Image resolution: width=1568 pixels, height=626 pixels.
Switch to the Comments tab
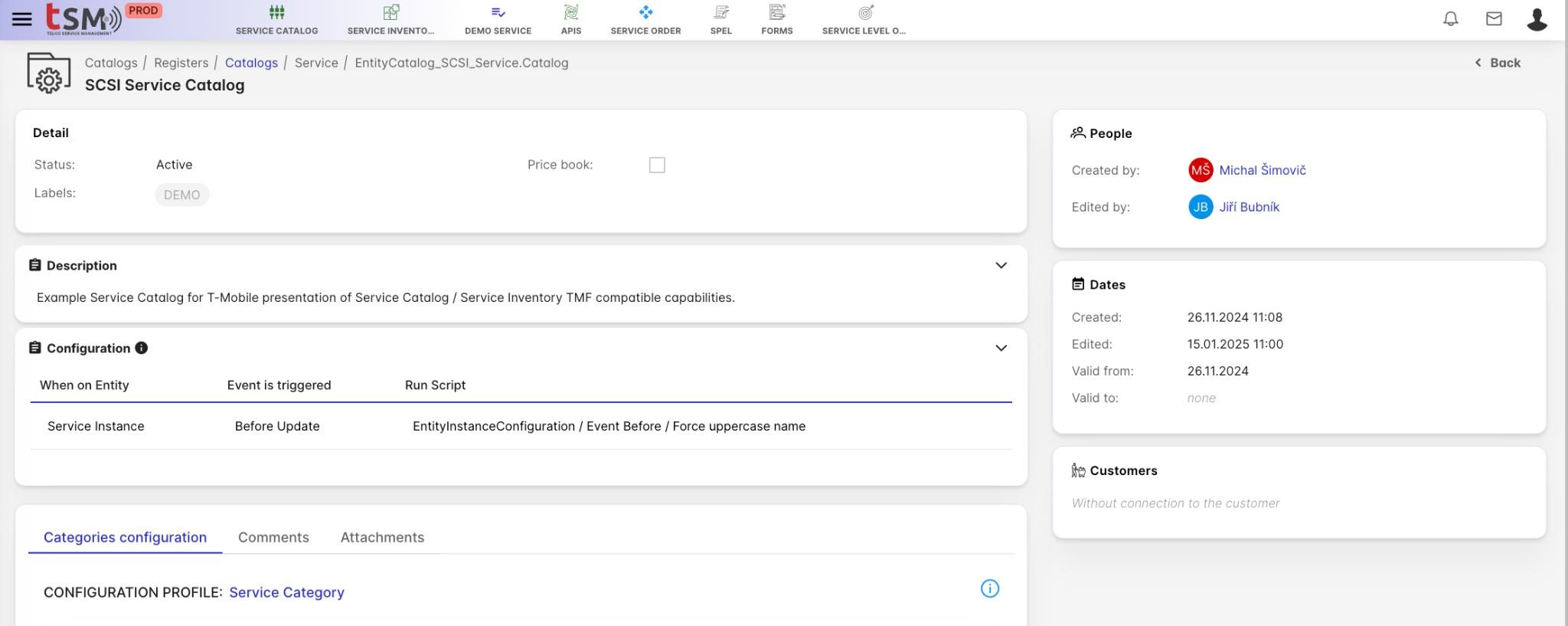click(x=273, y=537)
